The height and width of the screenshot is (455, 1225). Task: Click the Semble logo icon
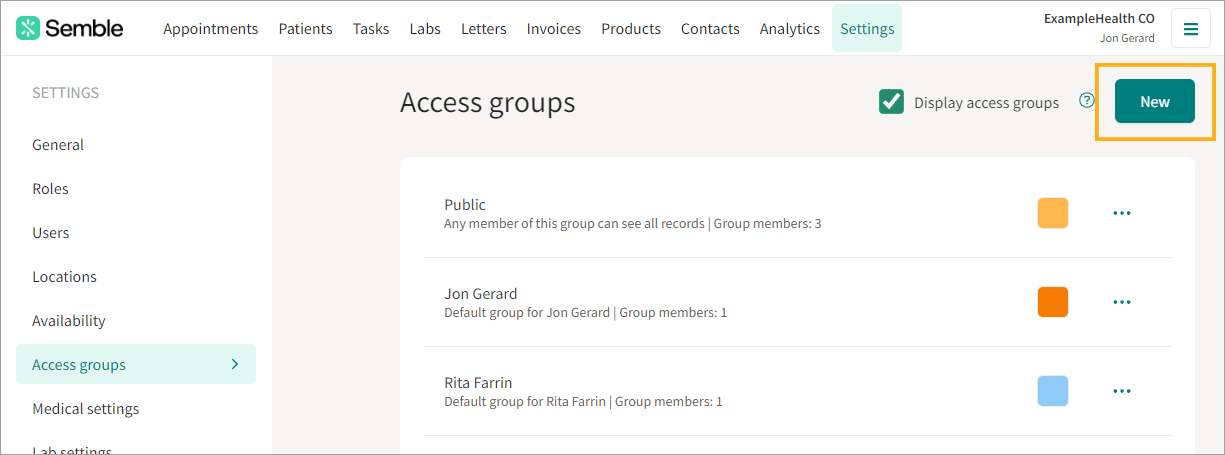point(29,28)
